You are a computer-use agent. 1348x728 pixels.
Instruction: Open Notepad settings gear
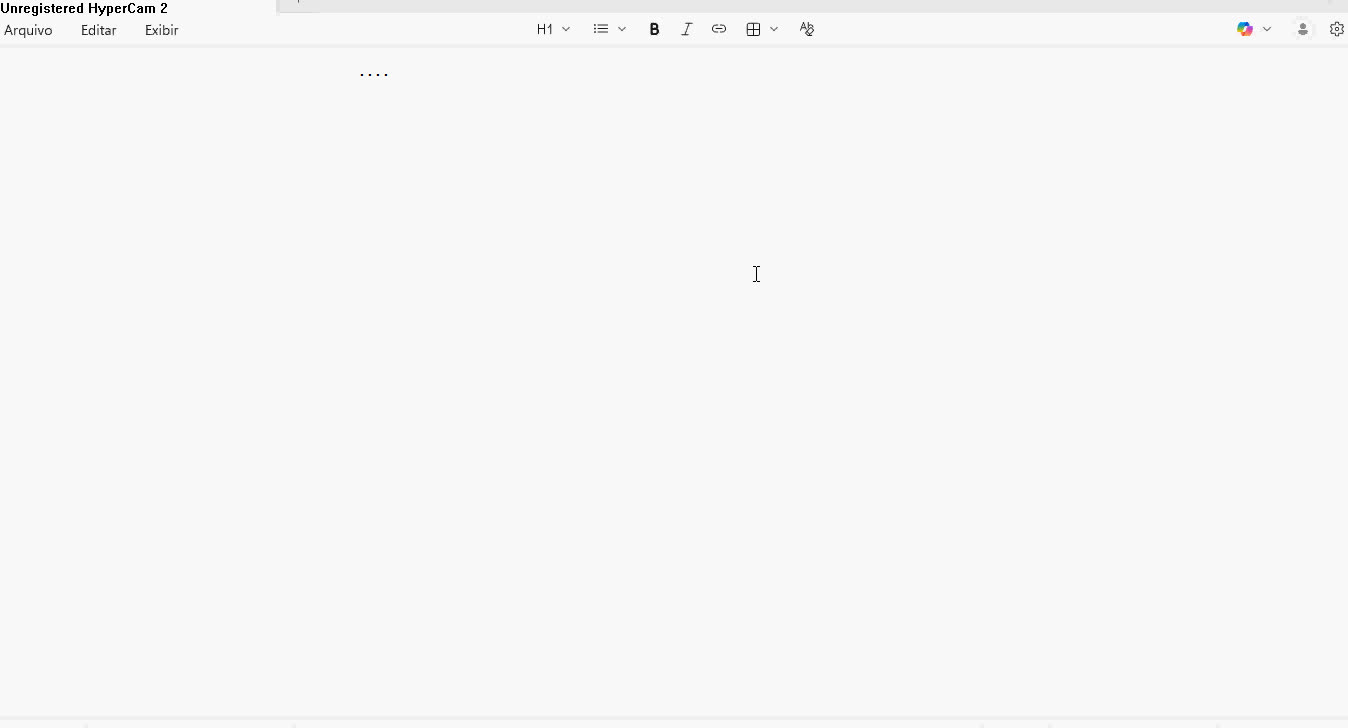pos(1336,29)
